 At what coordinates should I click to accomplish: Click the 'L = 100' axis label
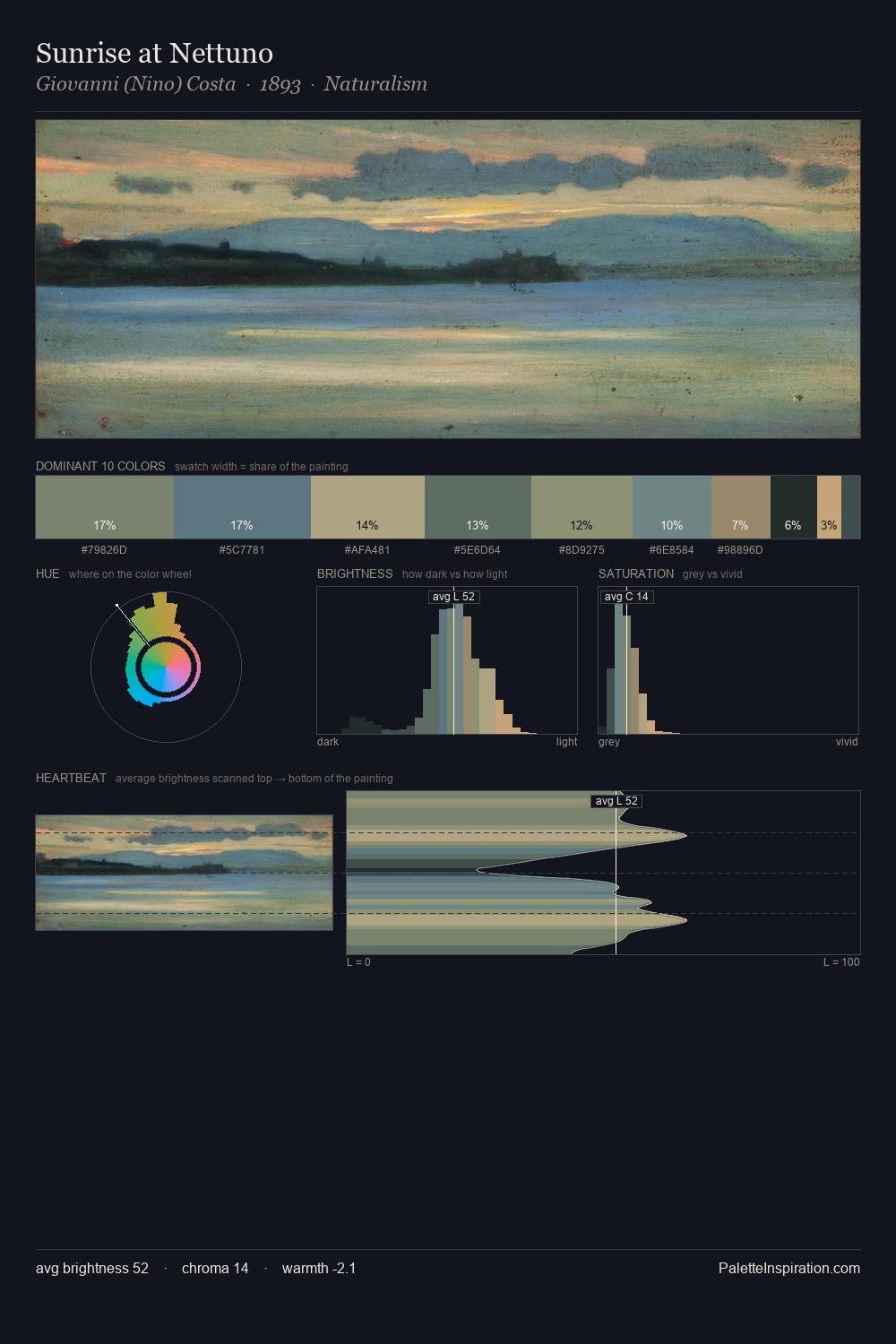[x=841, y=962]
